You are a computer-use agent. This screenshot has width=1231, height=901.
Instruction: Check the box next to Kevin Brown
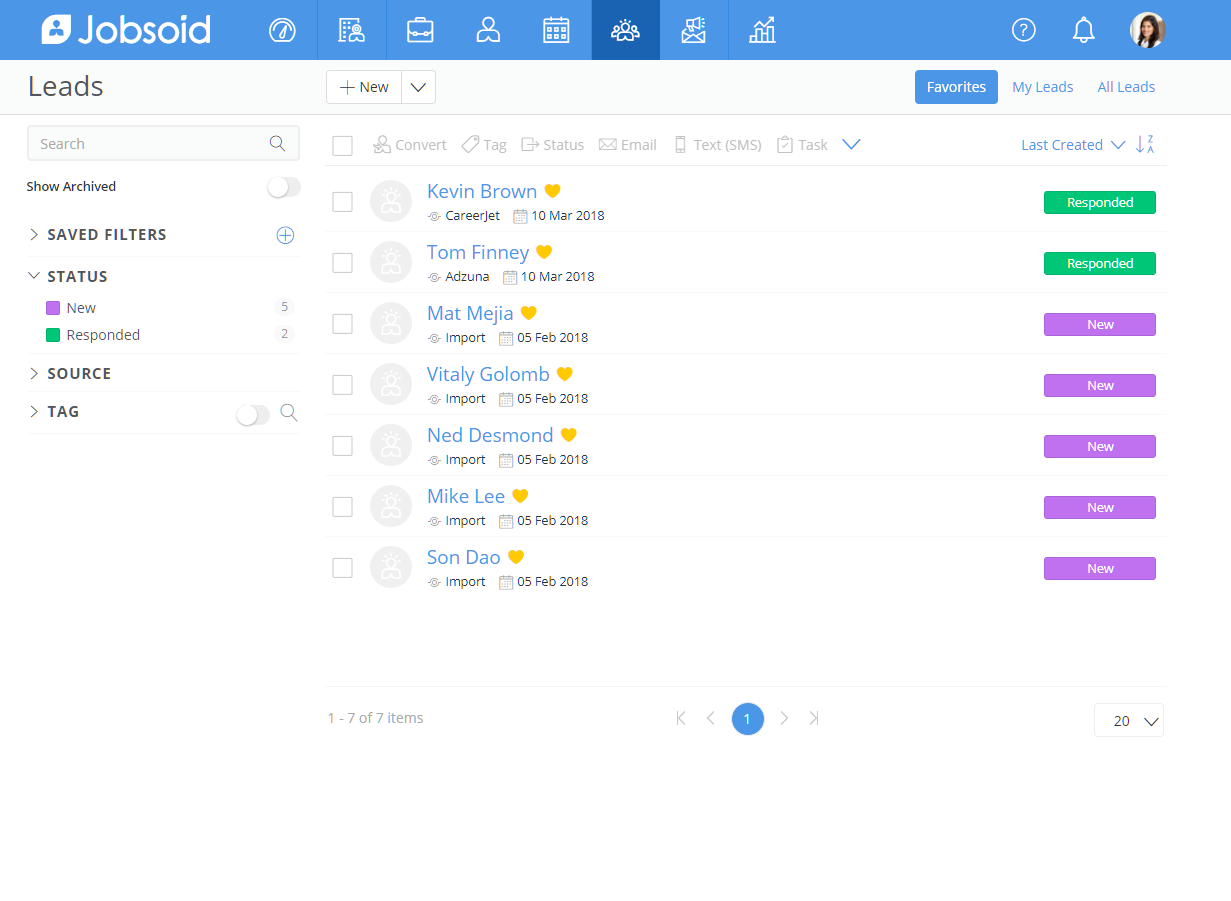342,202
